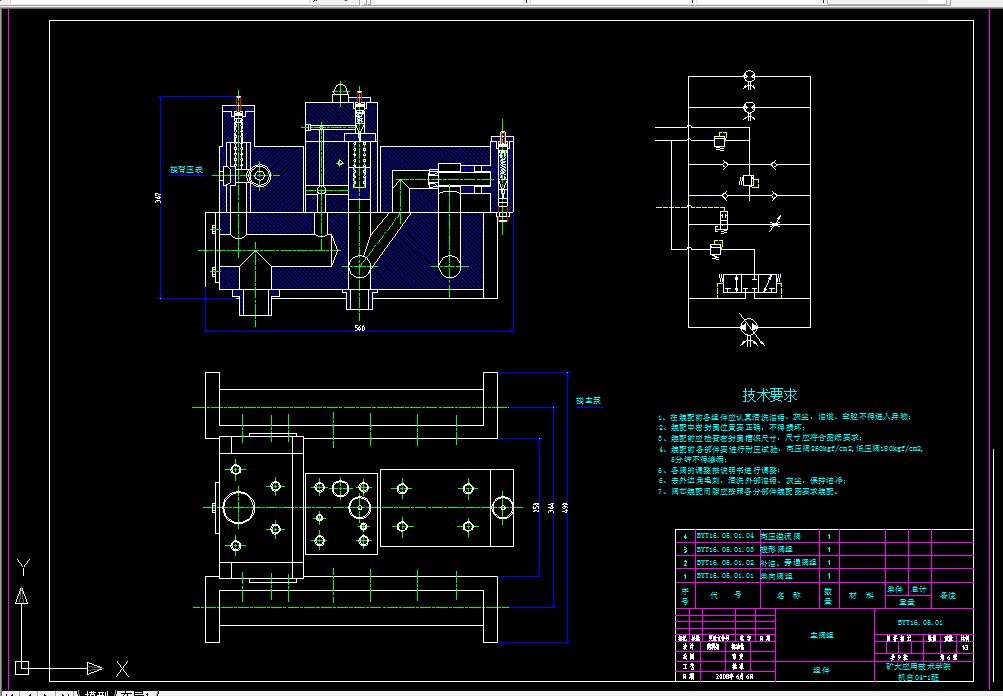Click the 2008 date entry in title block
The image size is (1003, 696).
(x=734, y=676)
